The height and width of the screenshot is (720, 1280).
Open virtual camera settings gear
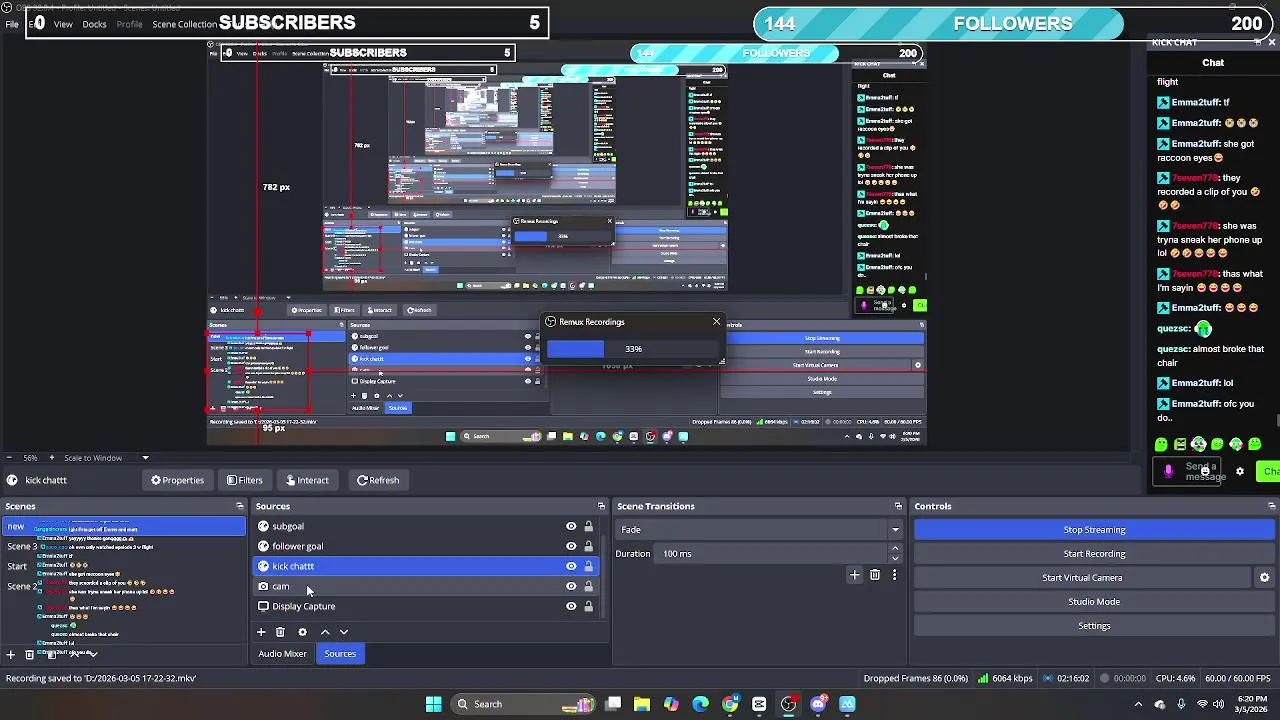pyautogui.click(x=1264, y=578)
